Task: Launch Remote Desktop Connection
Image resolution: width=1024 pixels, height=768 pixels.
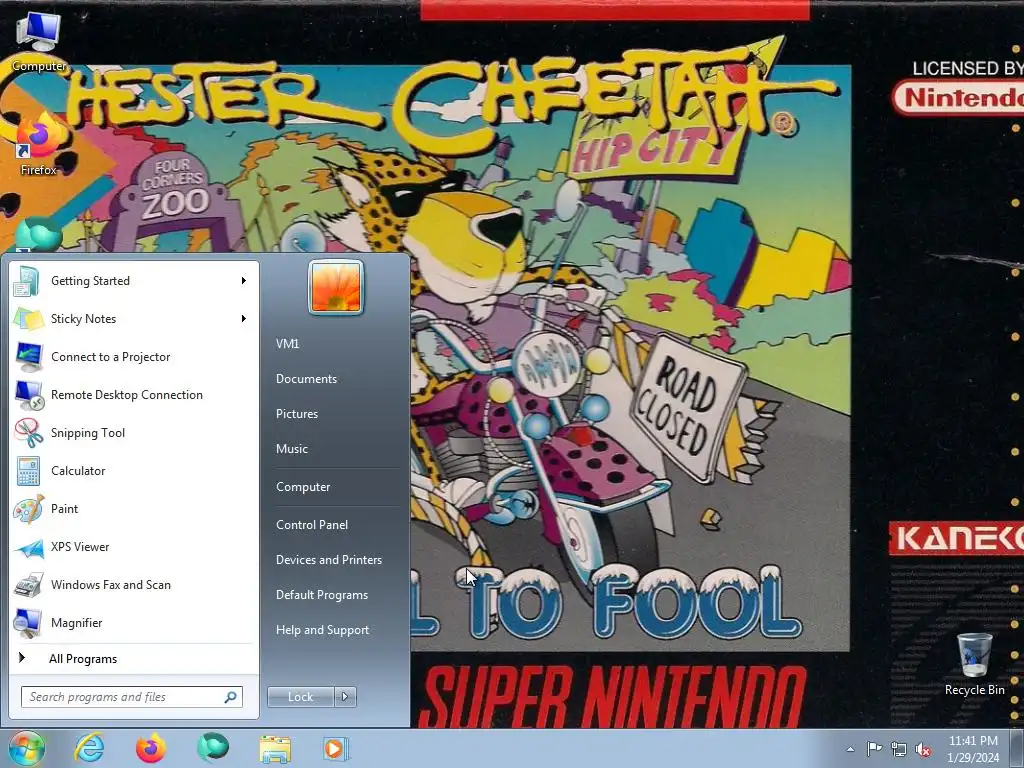Action: [134, 394]
